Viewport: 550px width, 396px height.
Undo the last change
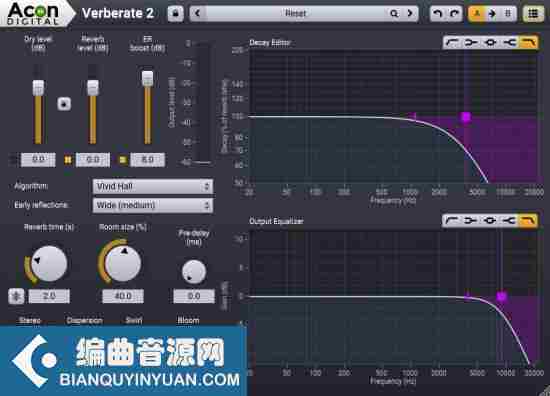[438, 14]
